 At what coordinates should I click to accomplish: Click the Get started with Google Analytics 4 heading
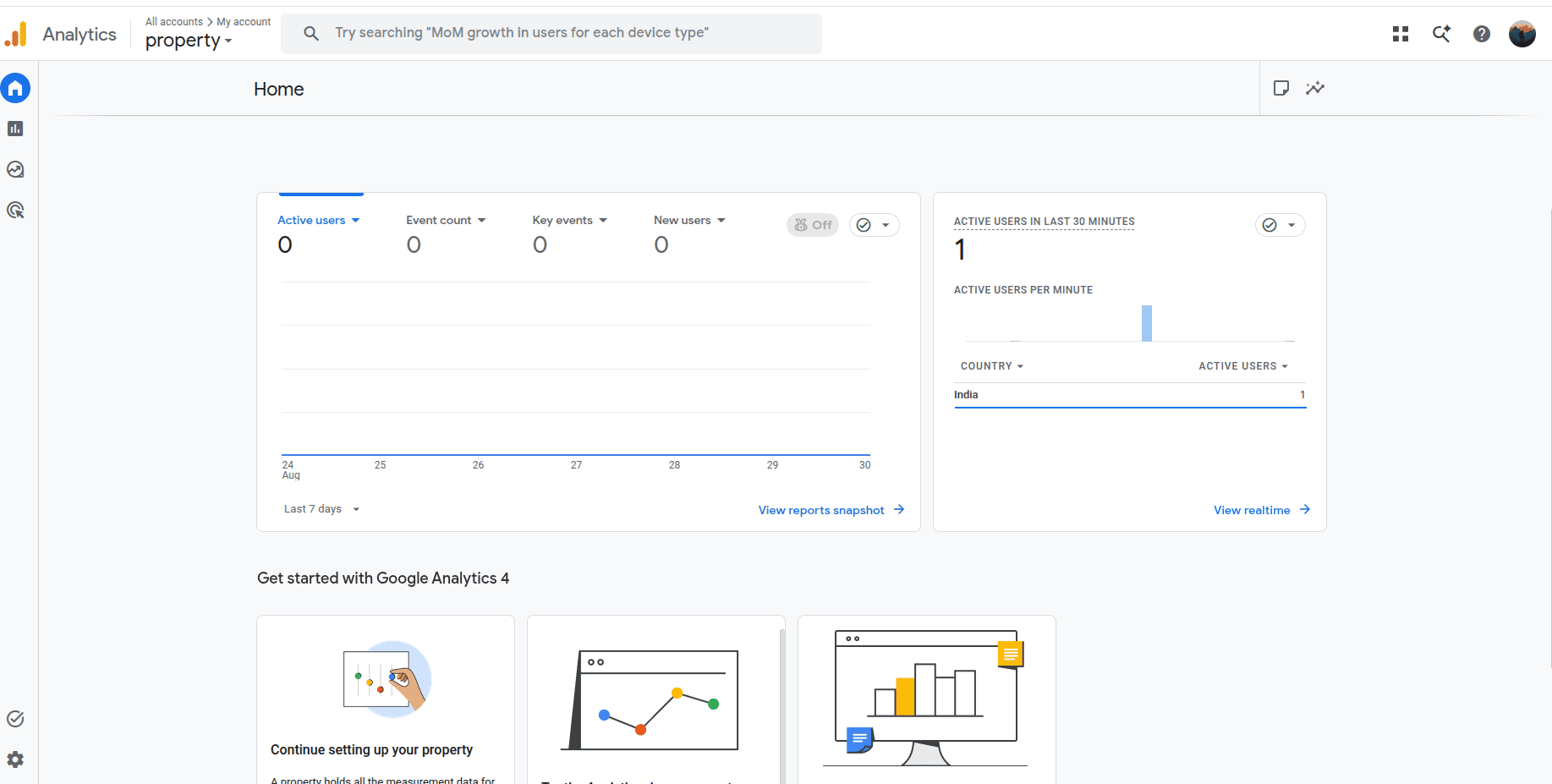pos(383,578)
